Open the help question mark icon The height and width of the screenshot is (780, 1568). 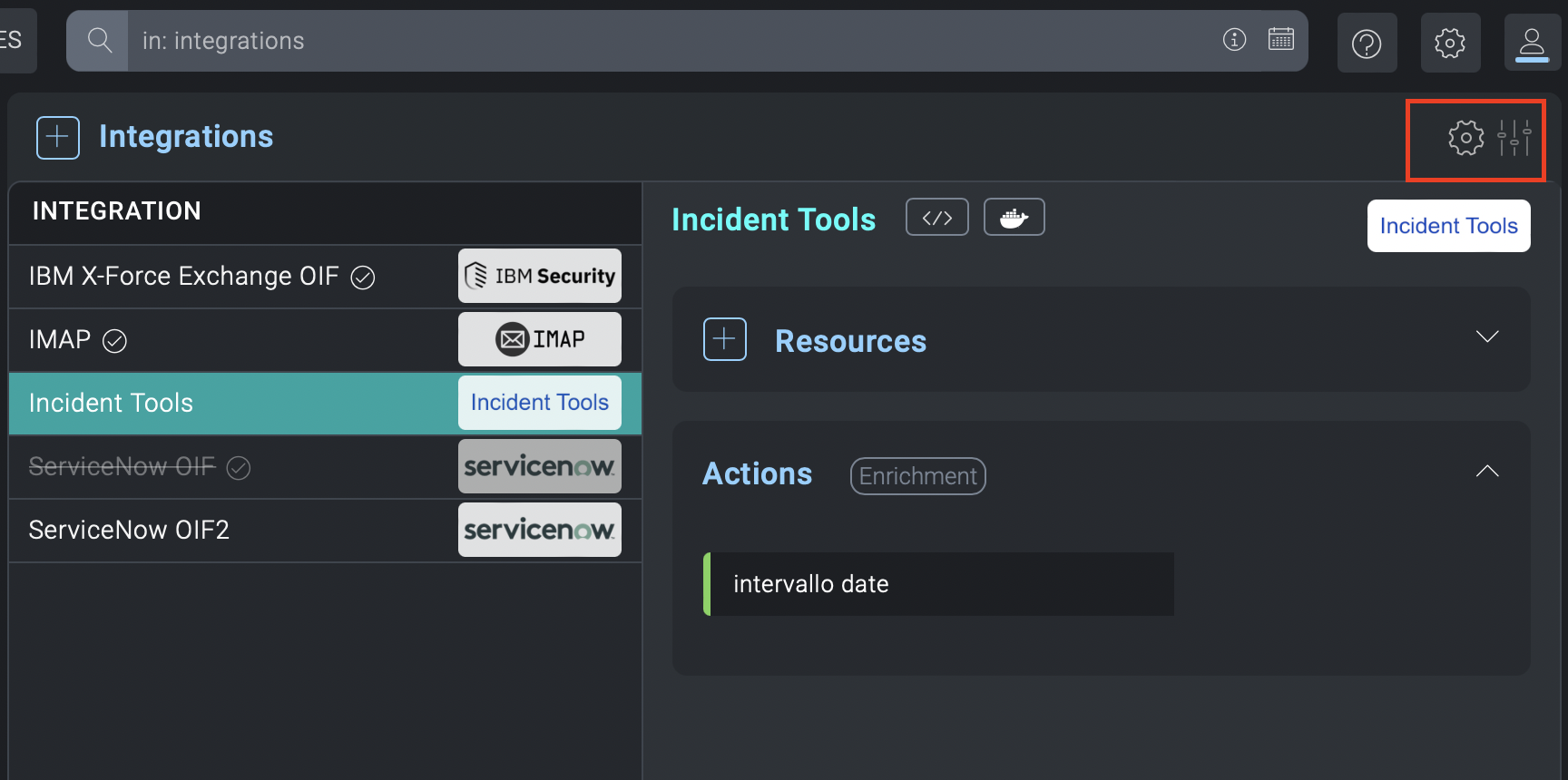pos(1366,43)
